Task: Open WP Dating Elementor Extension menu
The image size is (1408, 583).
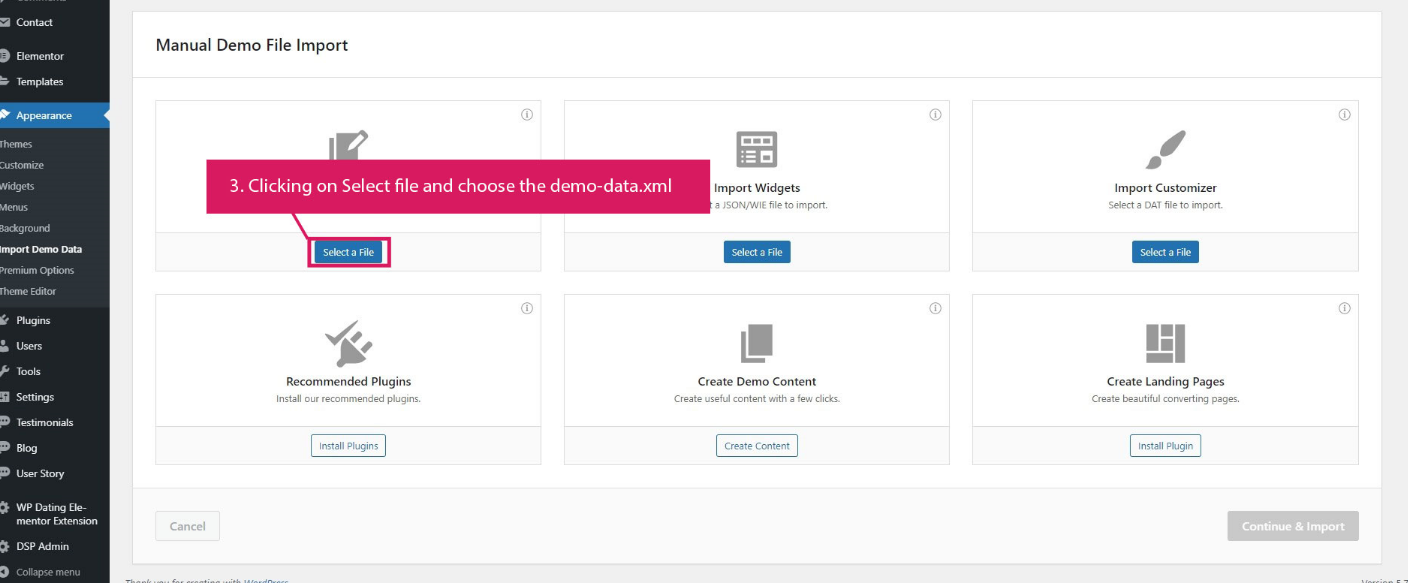Action: click(x=57, y=514)
